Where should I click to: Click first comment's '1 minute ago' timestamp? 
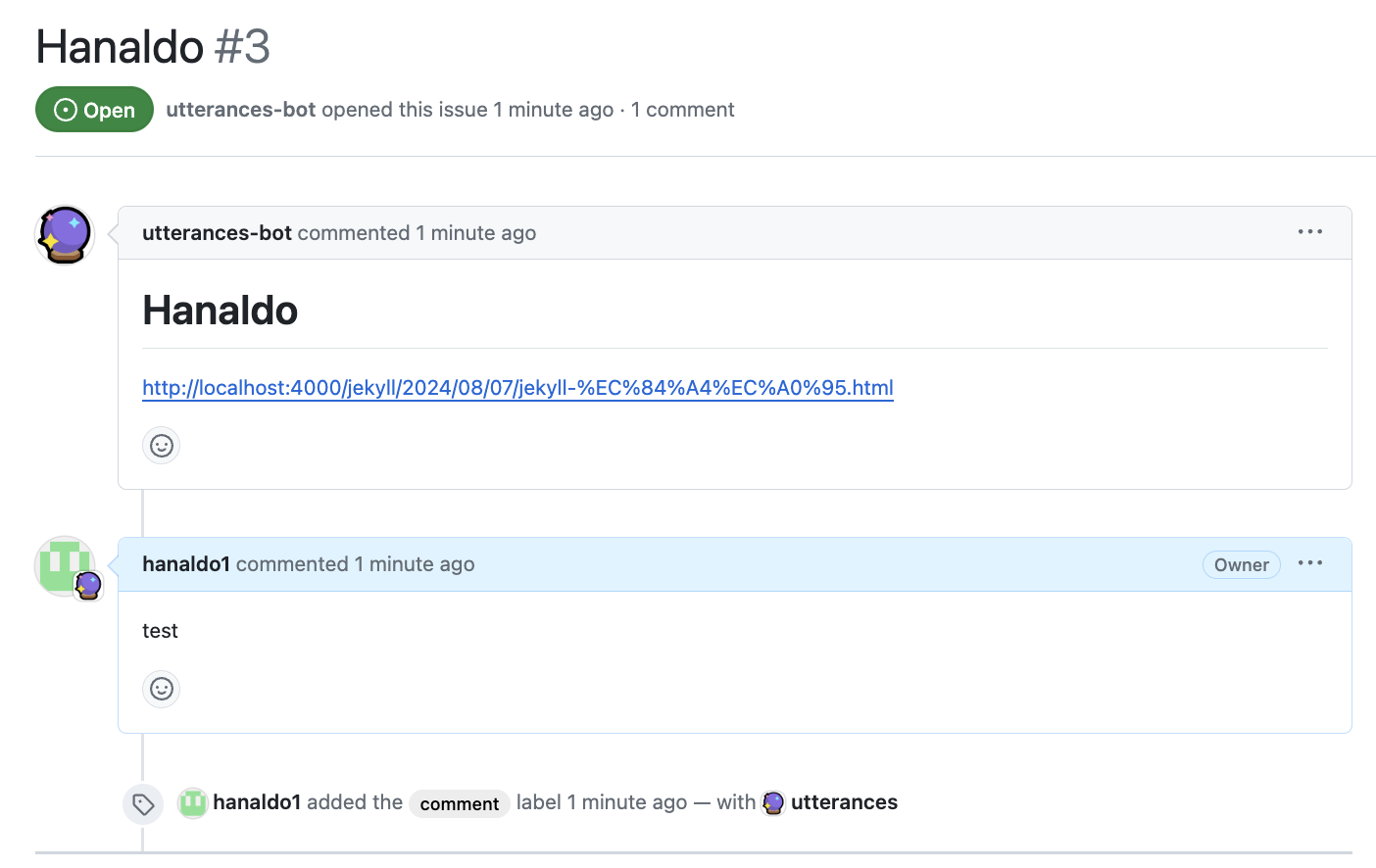click(475, 233)
